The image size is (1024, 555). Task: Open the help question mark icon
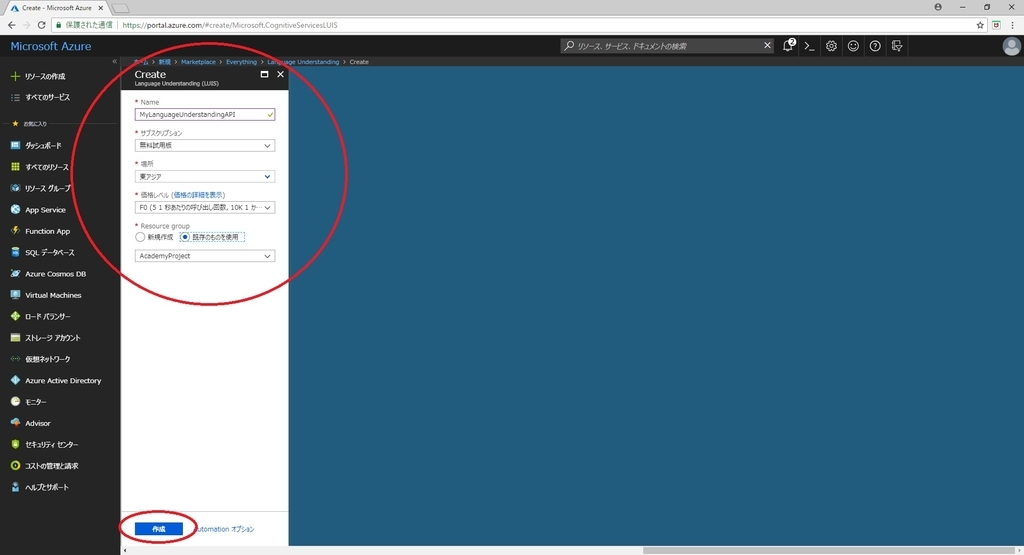point(875,46)
